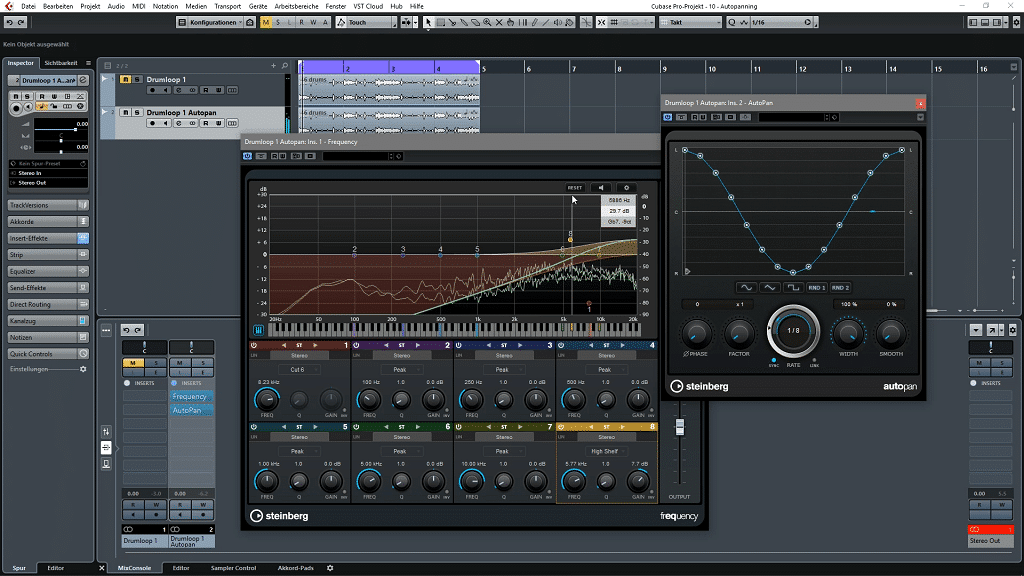
Task: Toggle solo on Drumloop 1 Autopan track
Action: pos(136,112)
